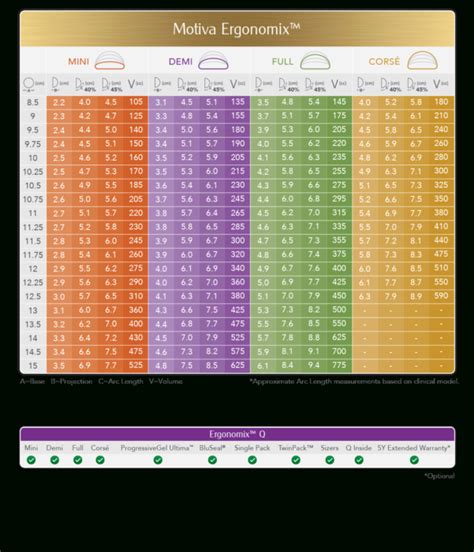Click FULL volume 775 in the 15 row
This screenshot has height=552, width=474.
(x=339, y=365)
